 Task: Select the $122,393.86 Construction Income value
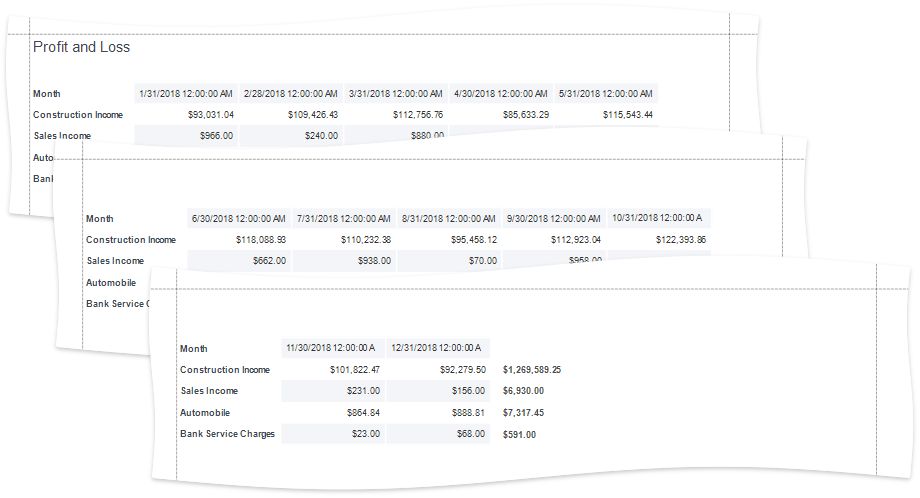681,240
